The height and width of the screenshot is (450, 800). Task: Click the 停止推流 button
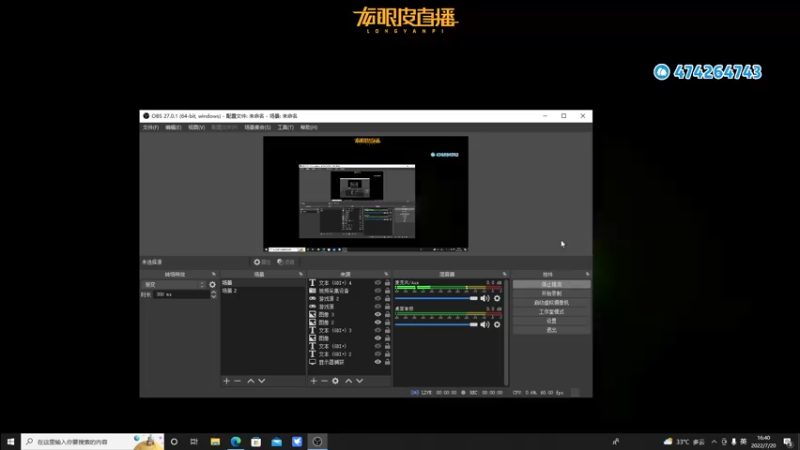[552, 284]
